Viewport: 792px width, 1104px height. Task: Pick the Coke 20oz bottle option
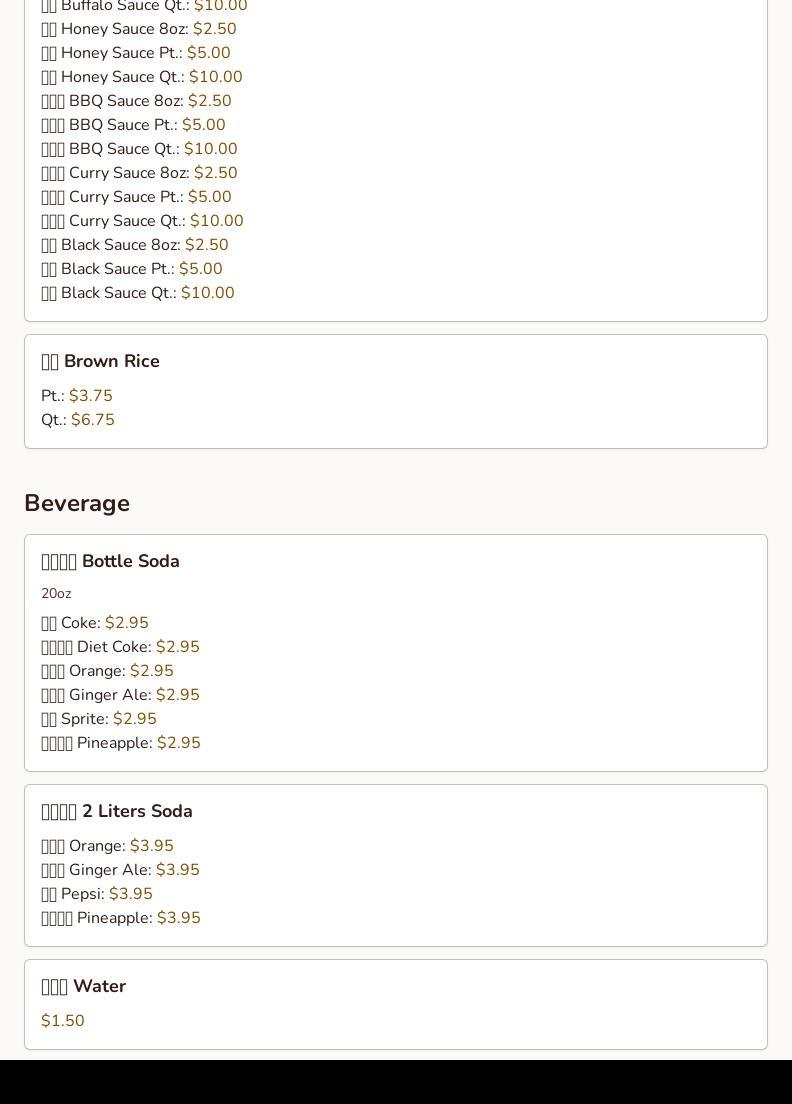tap(95, 622)
